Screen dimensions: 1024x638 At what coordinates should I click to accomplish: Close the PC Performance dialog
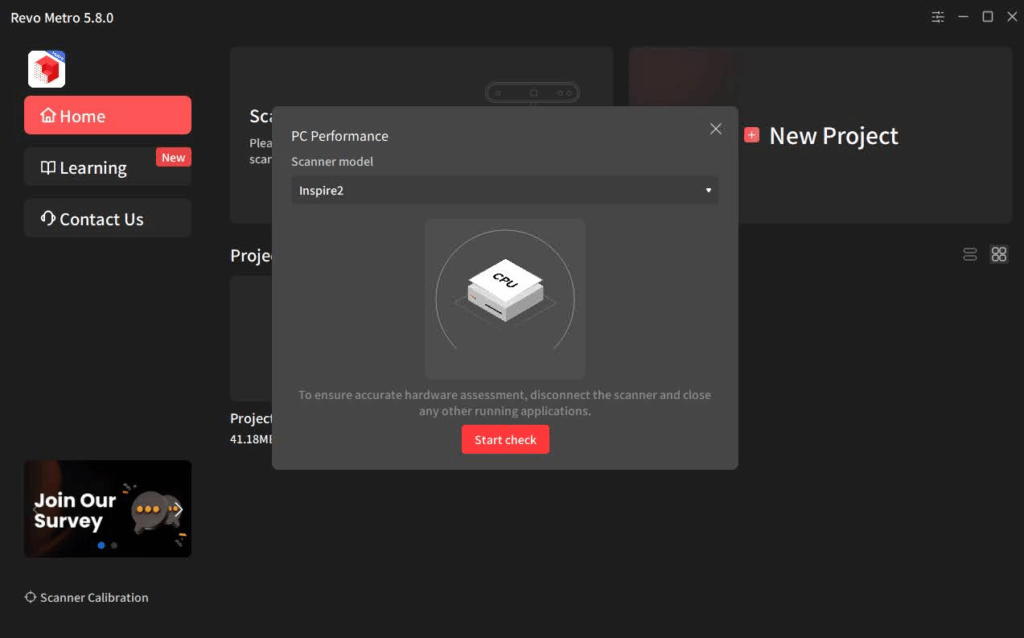point(715,129)
